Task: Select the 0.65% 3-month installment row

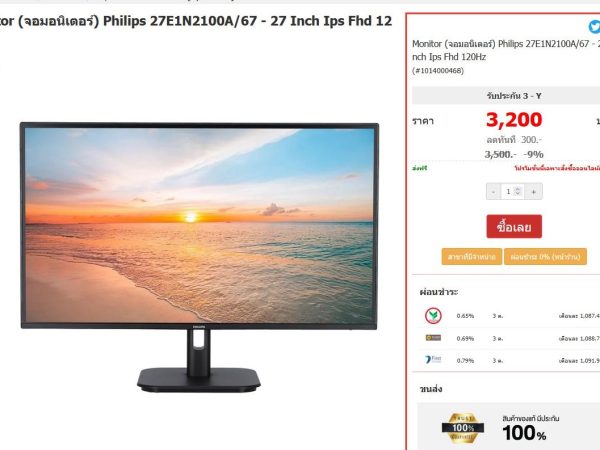Action: [x=509, y=316]
